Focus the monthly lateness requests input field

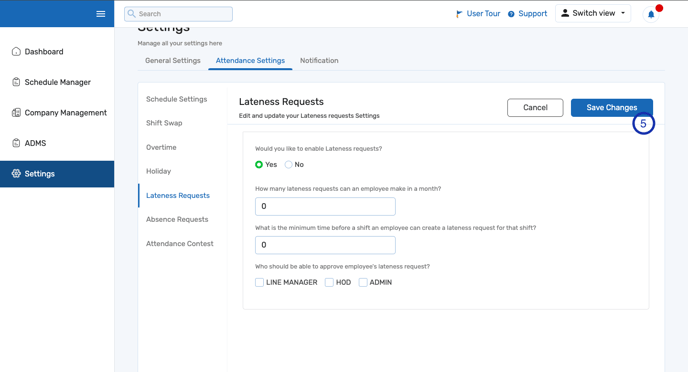(325, 206)
